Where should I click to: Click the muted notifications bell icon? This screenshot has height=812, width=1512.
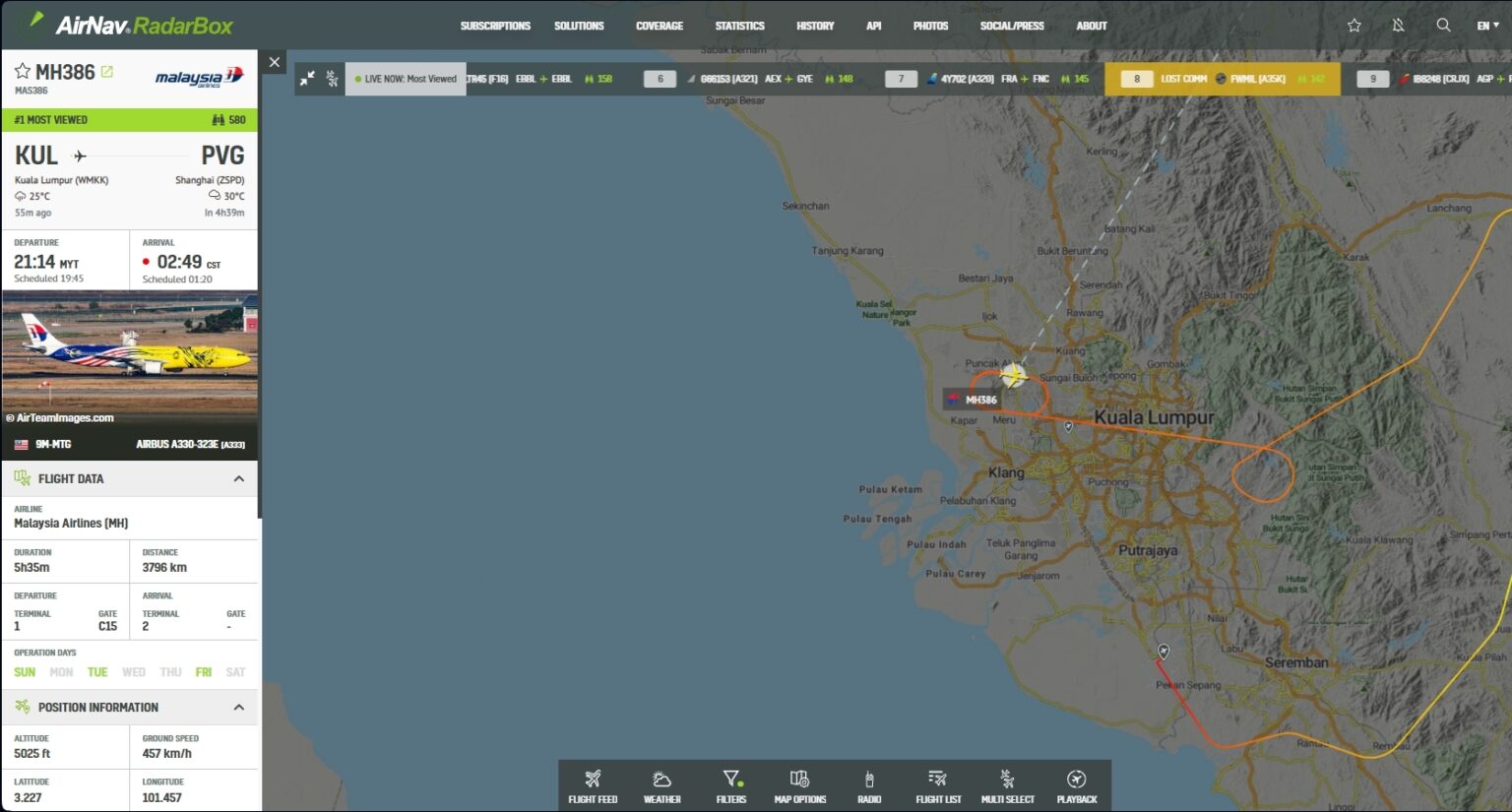(x=1398, y=26)
